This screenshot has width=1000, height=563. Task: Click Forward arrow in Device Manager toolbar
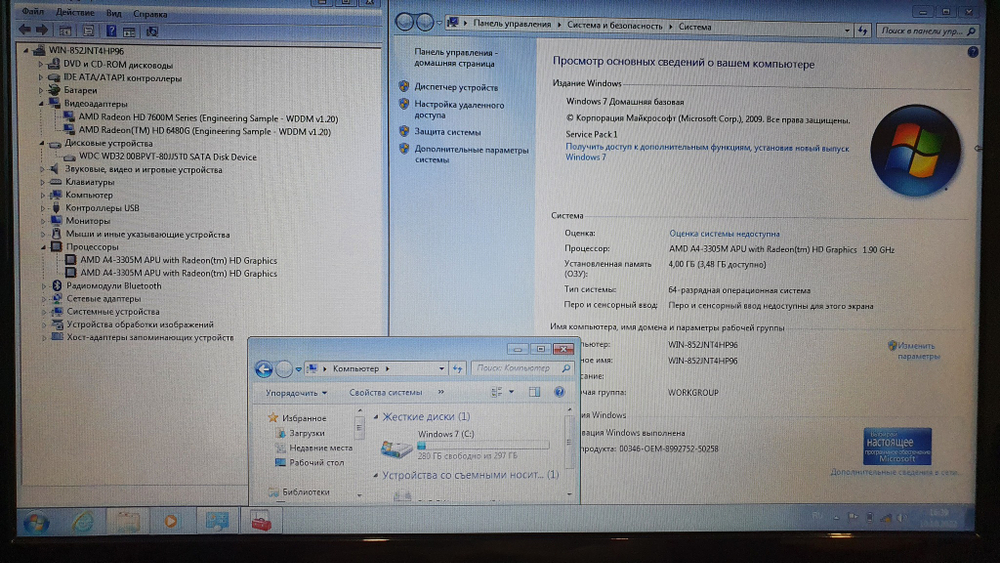click(x=42, y=29)
